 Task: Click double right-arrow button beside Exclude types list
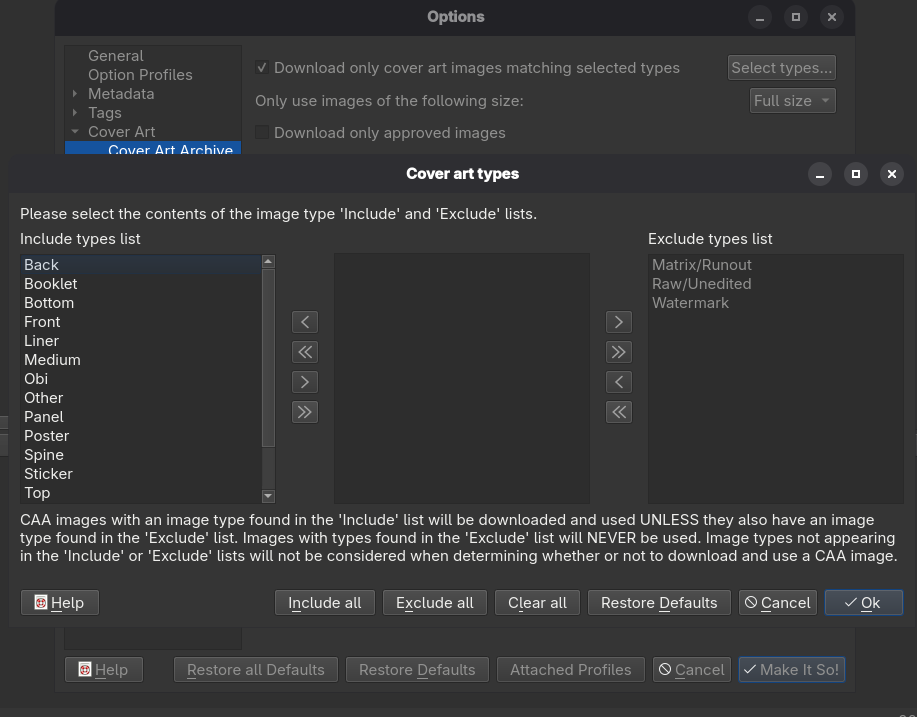pos(619,352)
